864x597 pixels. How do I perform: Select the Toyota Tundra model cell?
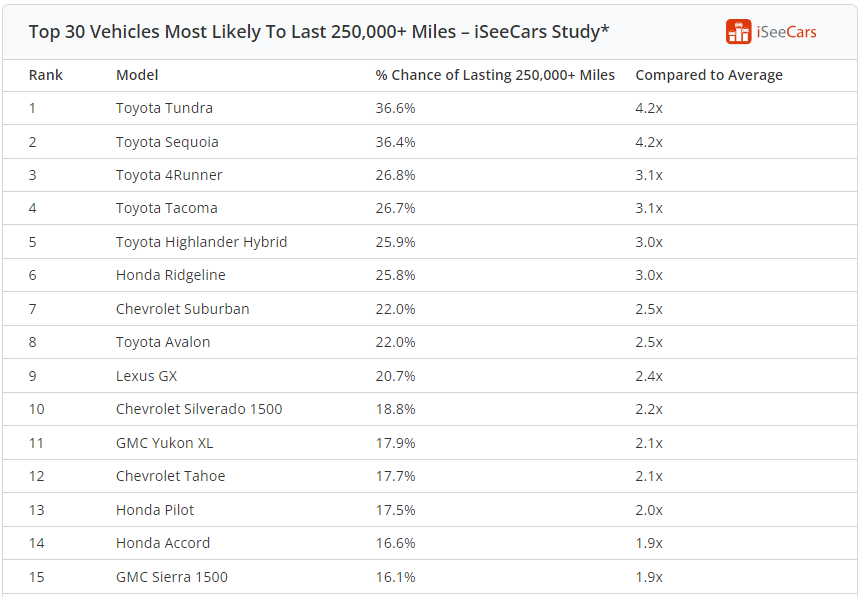[164, 108]
